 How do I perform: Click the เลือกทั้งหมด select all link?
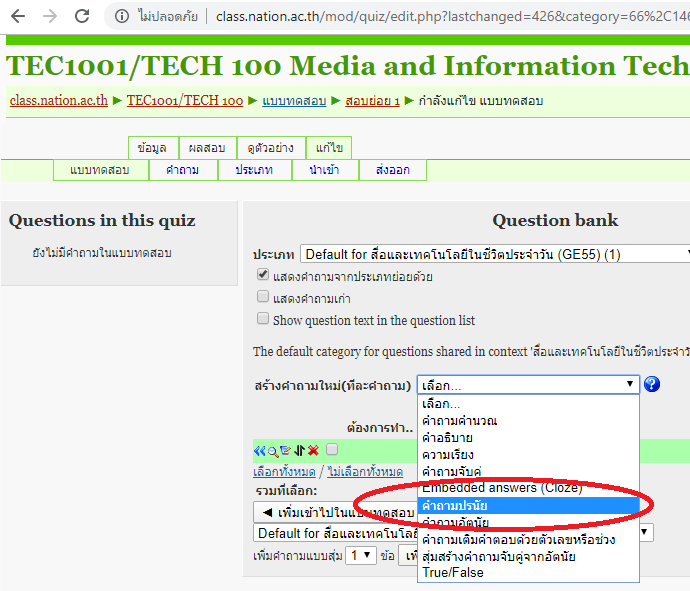pos(284,471)
